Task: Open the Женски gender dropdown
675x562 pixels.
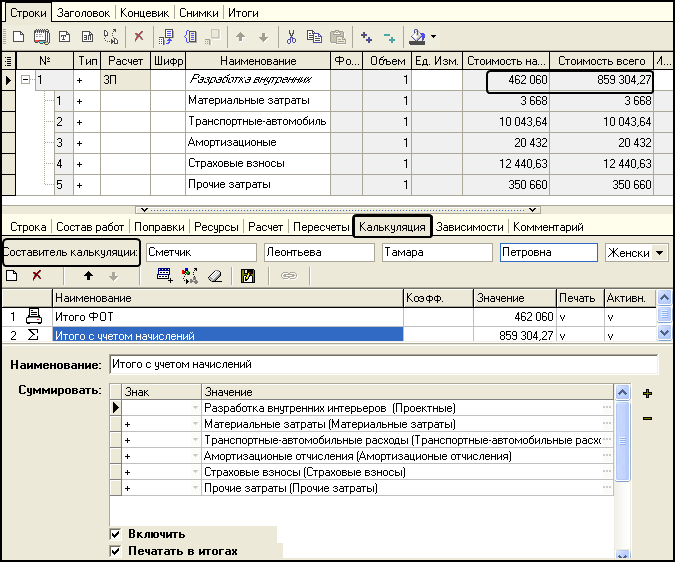Action: 660,253
